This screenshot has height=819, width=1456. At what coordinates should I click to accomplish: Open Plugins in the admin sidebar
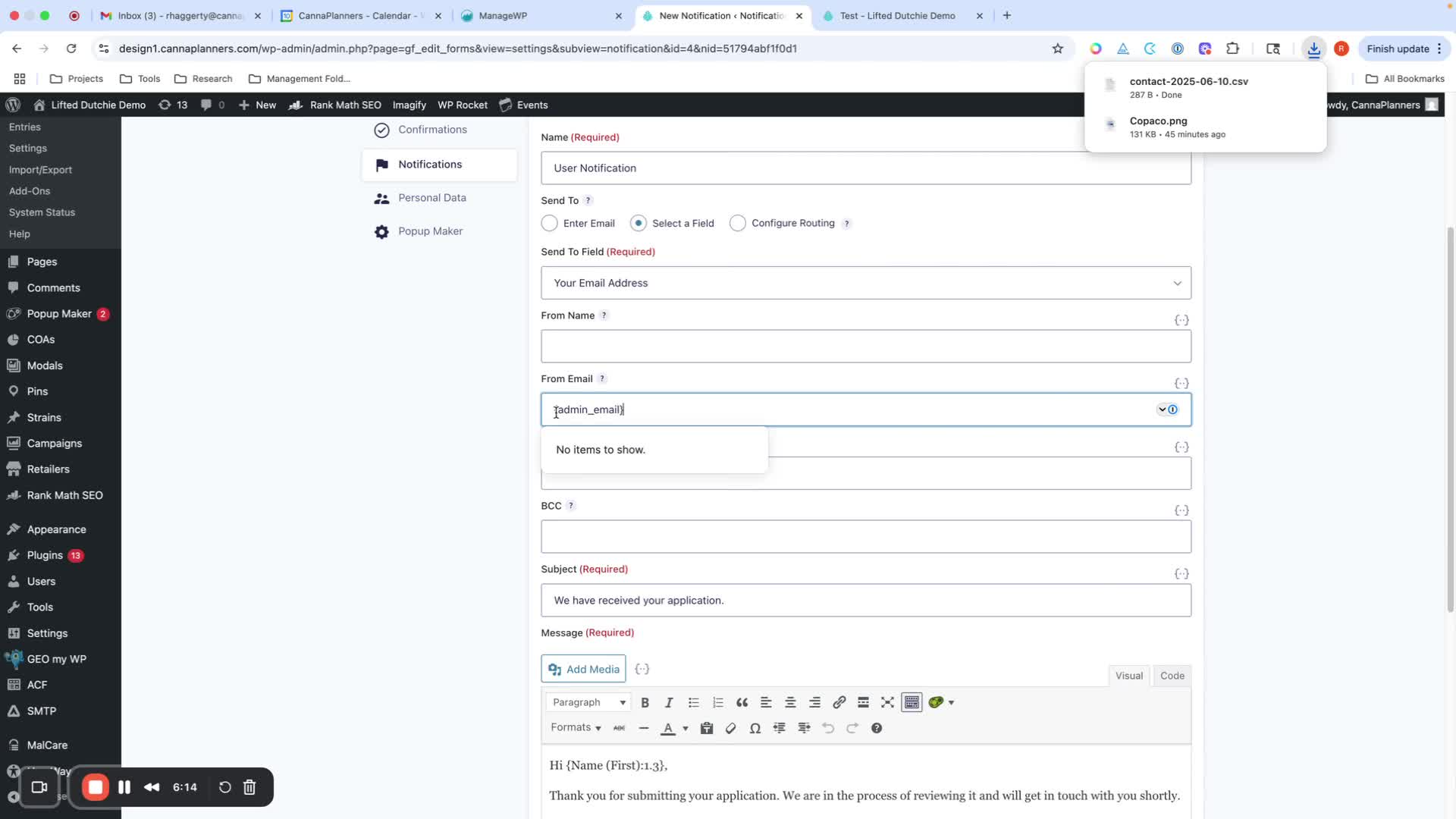click(x=45, y=556)
